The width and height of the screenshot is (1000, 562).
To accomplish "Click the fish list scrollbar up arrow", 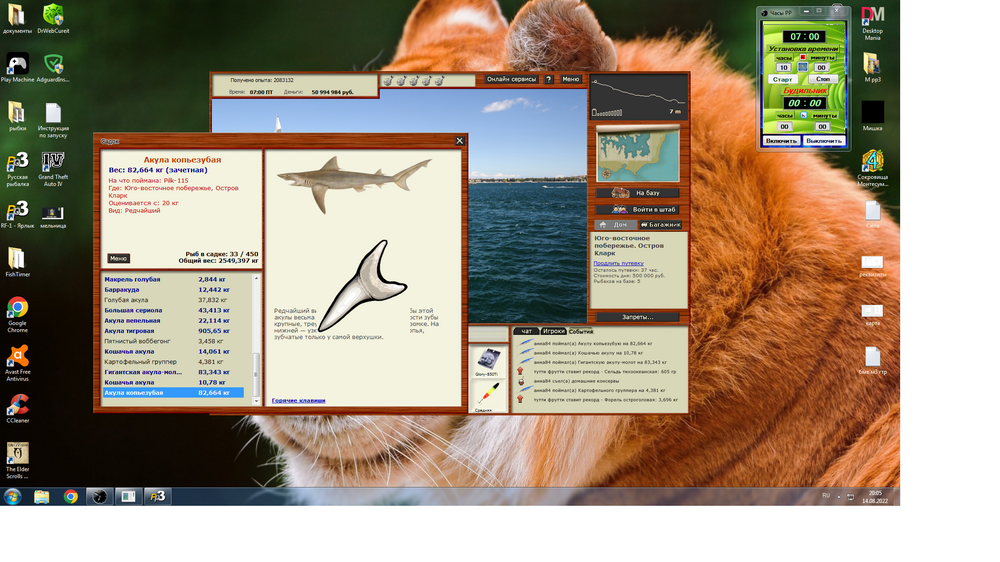I will 256,279.
